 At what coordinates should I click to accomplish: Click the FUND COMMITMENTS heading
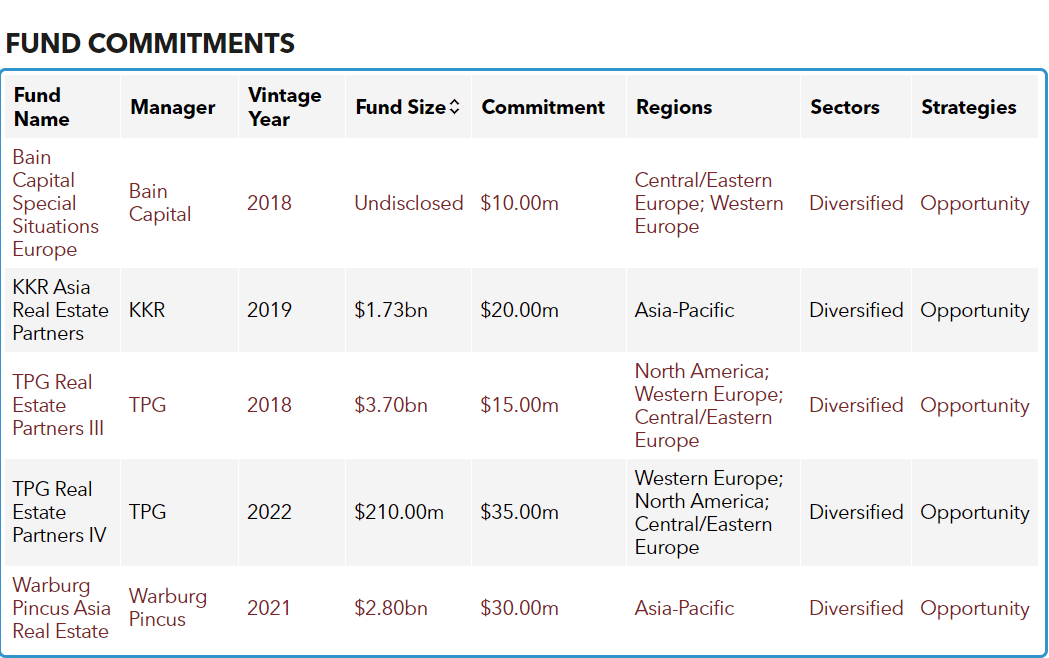pos(151,43)
